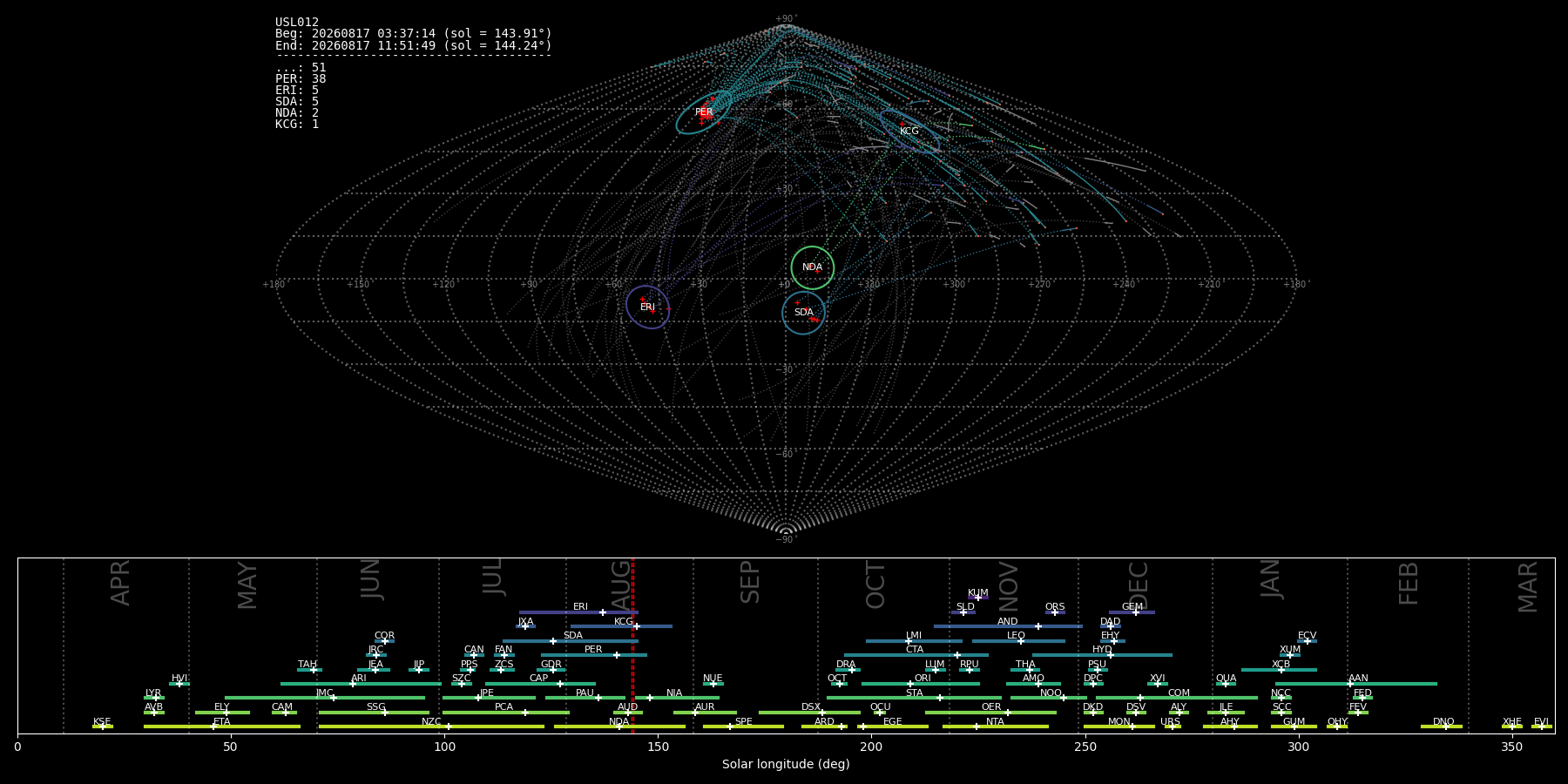This screenshot has width=1568, height=784.
Task: Click the STA shower bar
Action: coord(914,698)
